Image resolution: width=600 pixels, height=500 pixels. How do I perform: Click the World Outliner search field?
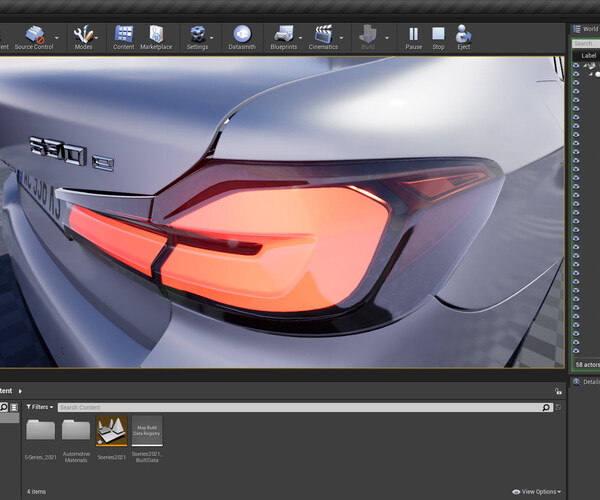pos(586,44)
